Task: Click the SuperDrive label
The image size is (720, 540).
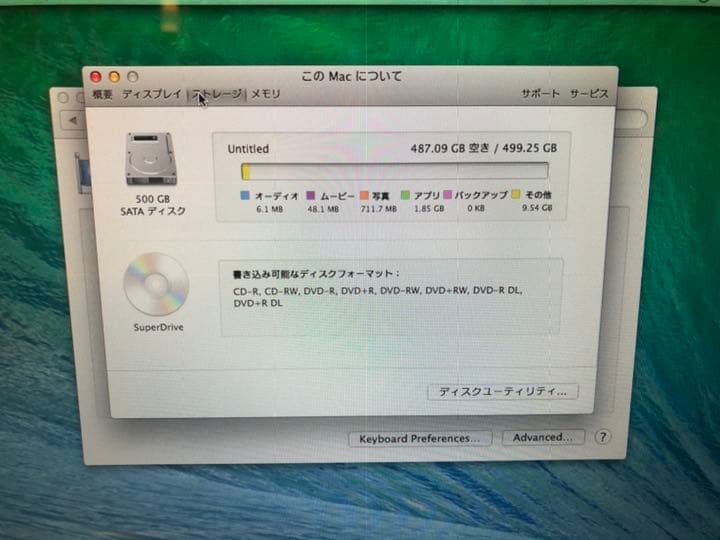Action: (x=158, y=327)
